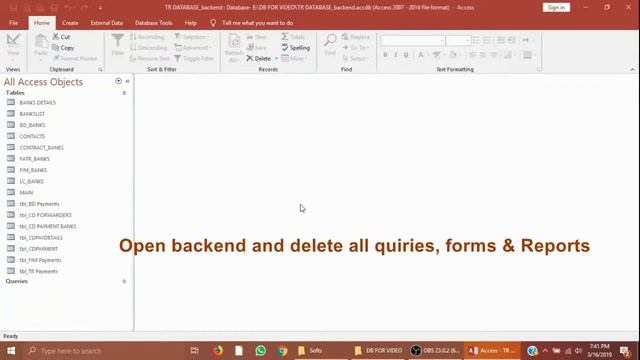Open the Selection filter dropdown
This screenshot has width=640, height=360.
point(192,37)
